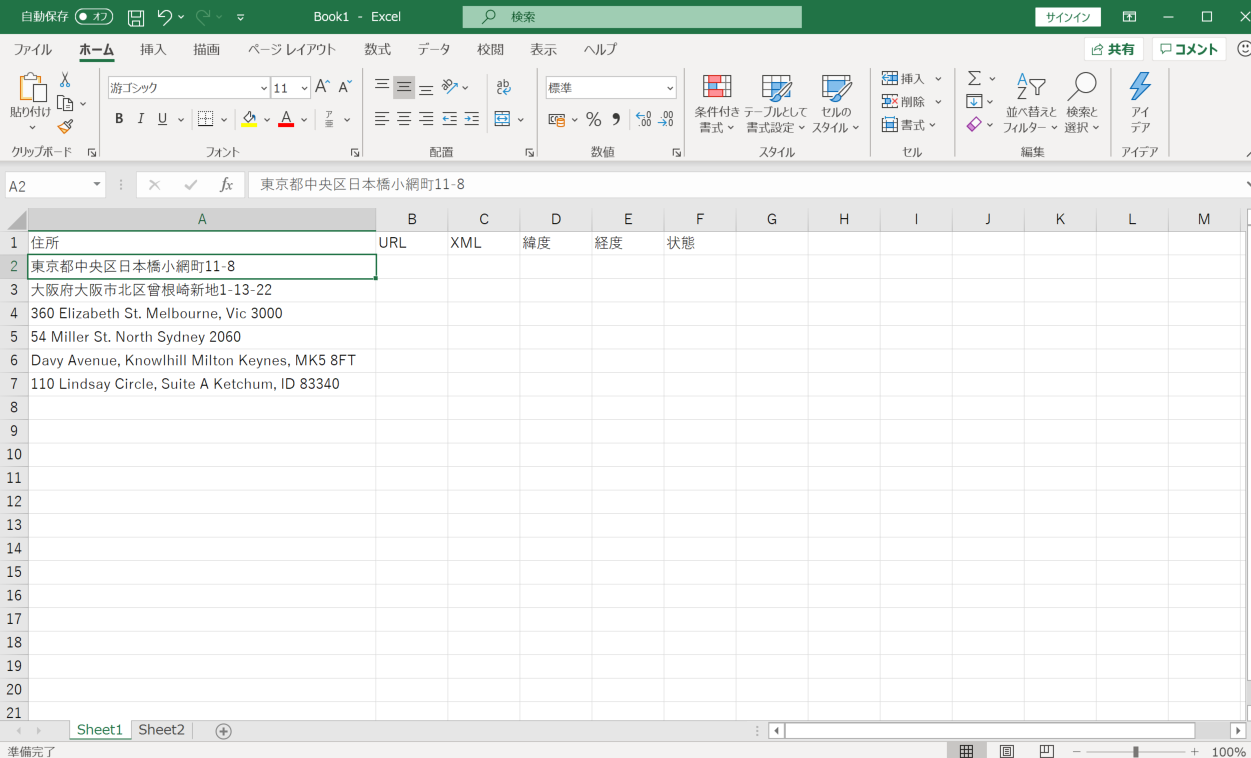This screenshot has width=1251, height=758.
Task: Align text left
Action: pos(382,119)
